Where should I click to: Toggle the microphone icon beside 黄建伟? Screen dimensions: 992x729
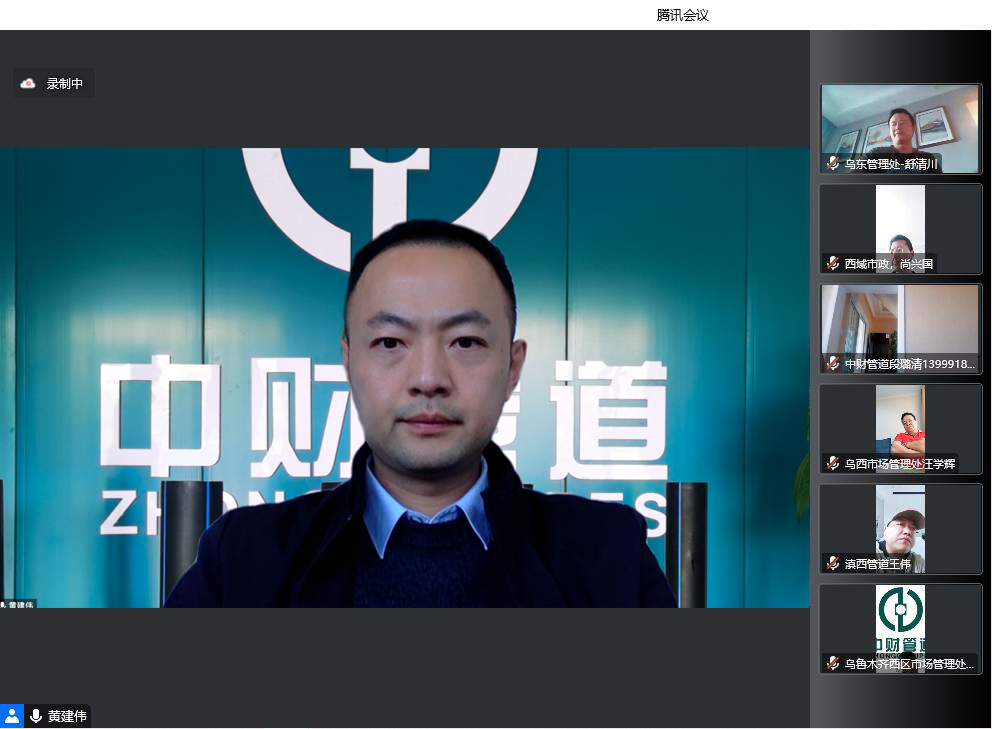pos(36,716)
